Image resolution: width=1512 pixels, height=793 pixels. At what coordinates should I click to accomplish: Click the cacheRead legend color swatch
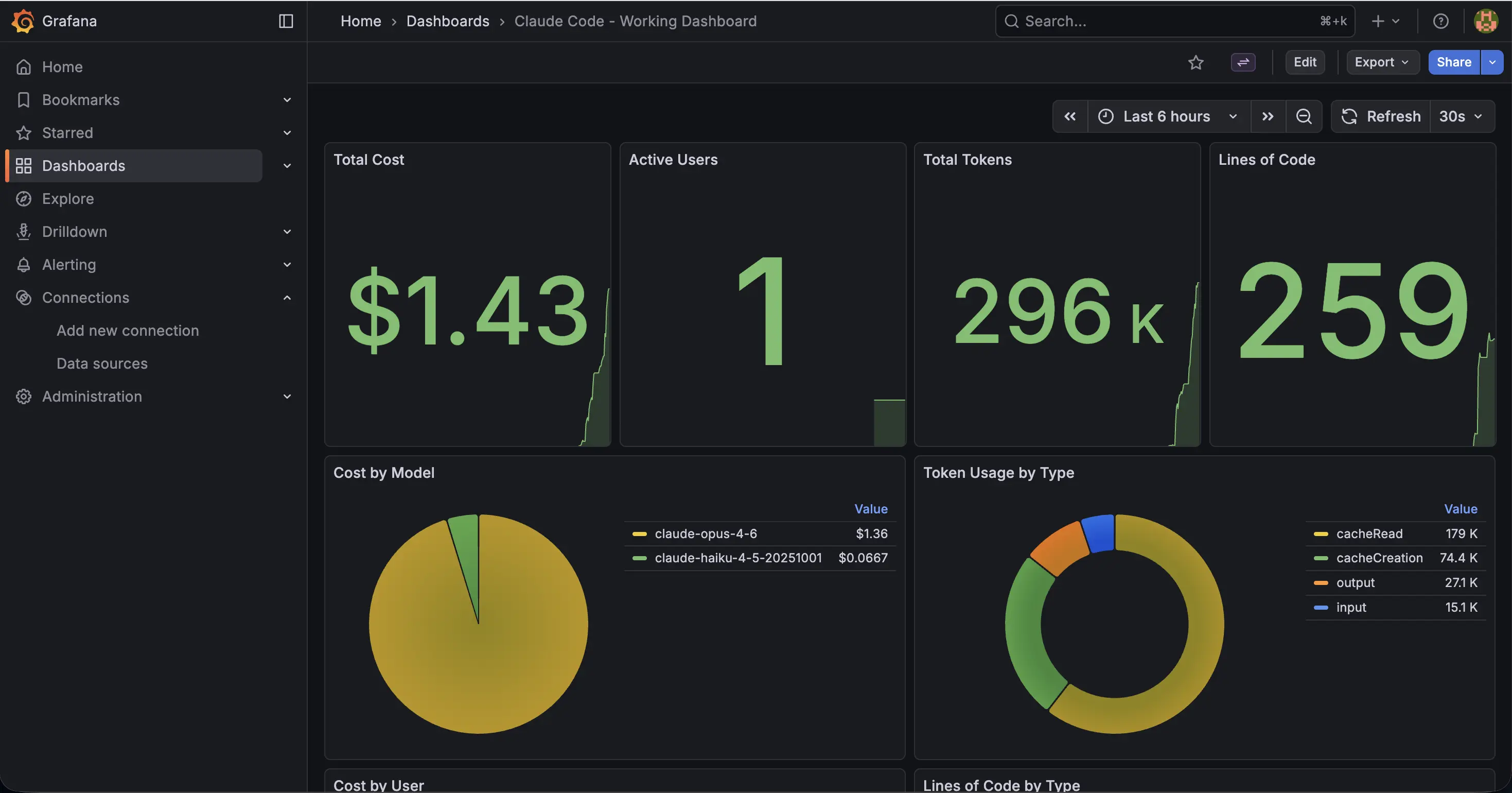(x=1321, y=534)
